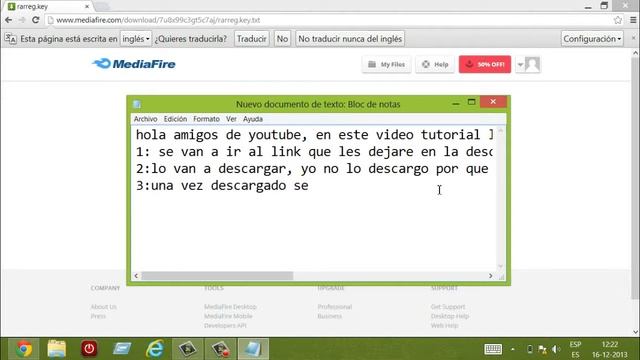Open the user avatar on MediaFire
The height and width of the screenshot is (360, 640).
click(x=532, y=64)
